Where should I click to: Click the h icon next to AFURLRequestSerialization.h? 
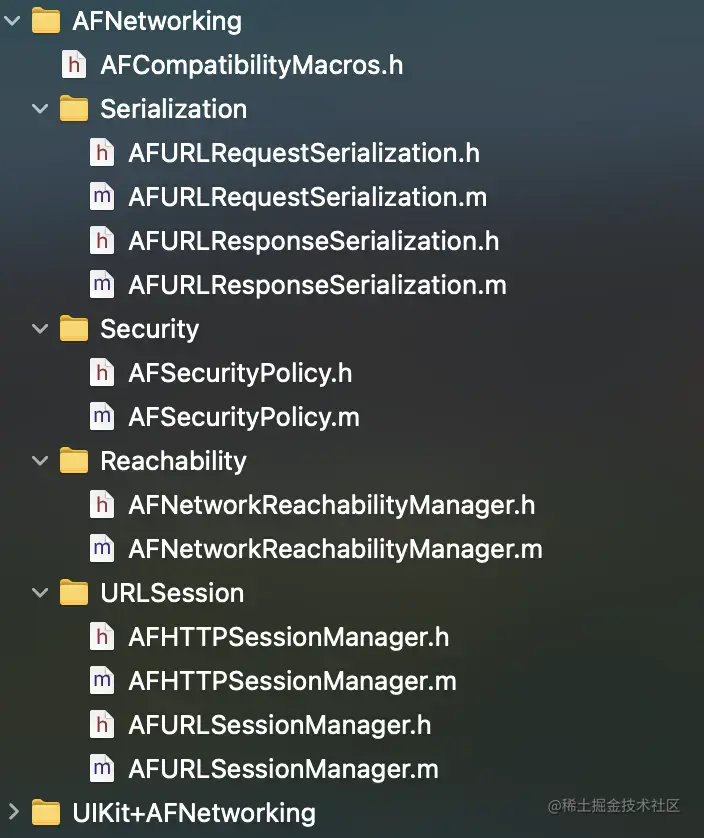[x=101, y=153]
